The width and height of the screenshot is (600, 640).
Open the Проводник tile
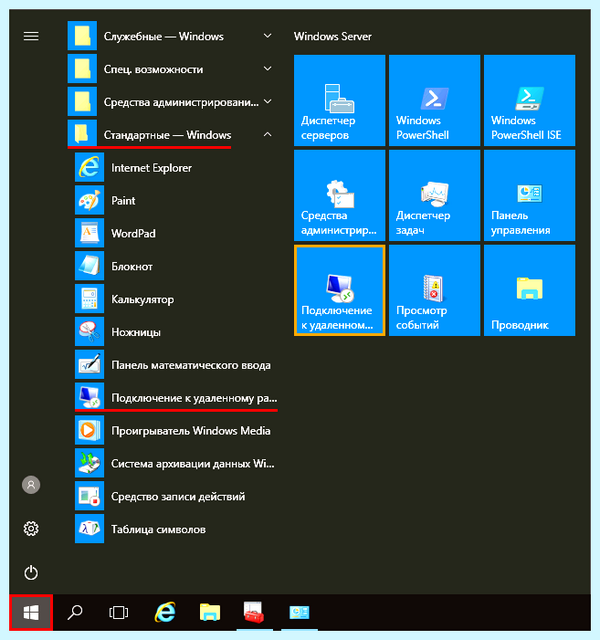[x=530, y=291]
